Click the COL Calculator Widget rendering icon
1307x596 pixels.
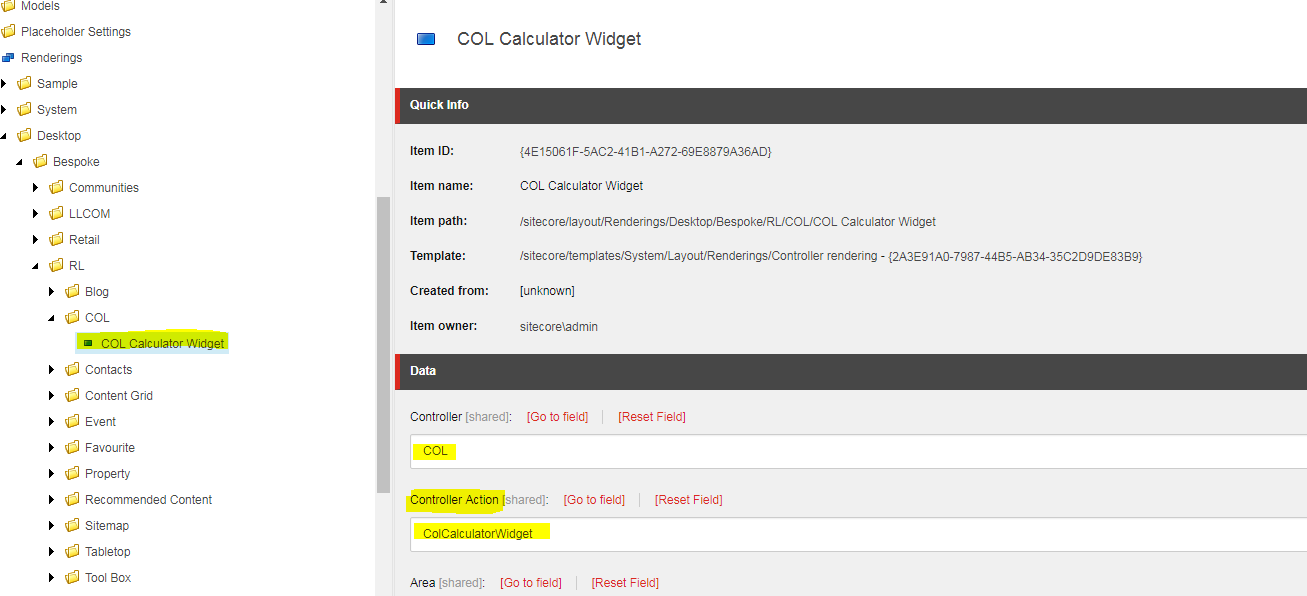click(x=87, y=343)
